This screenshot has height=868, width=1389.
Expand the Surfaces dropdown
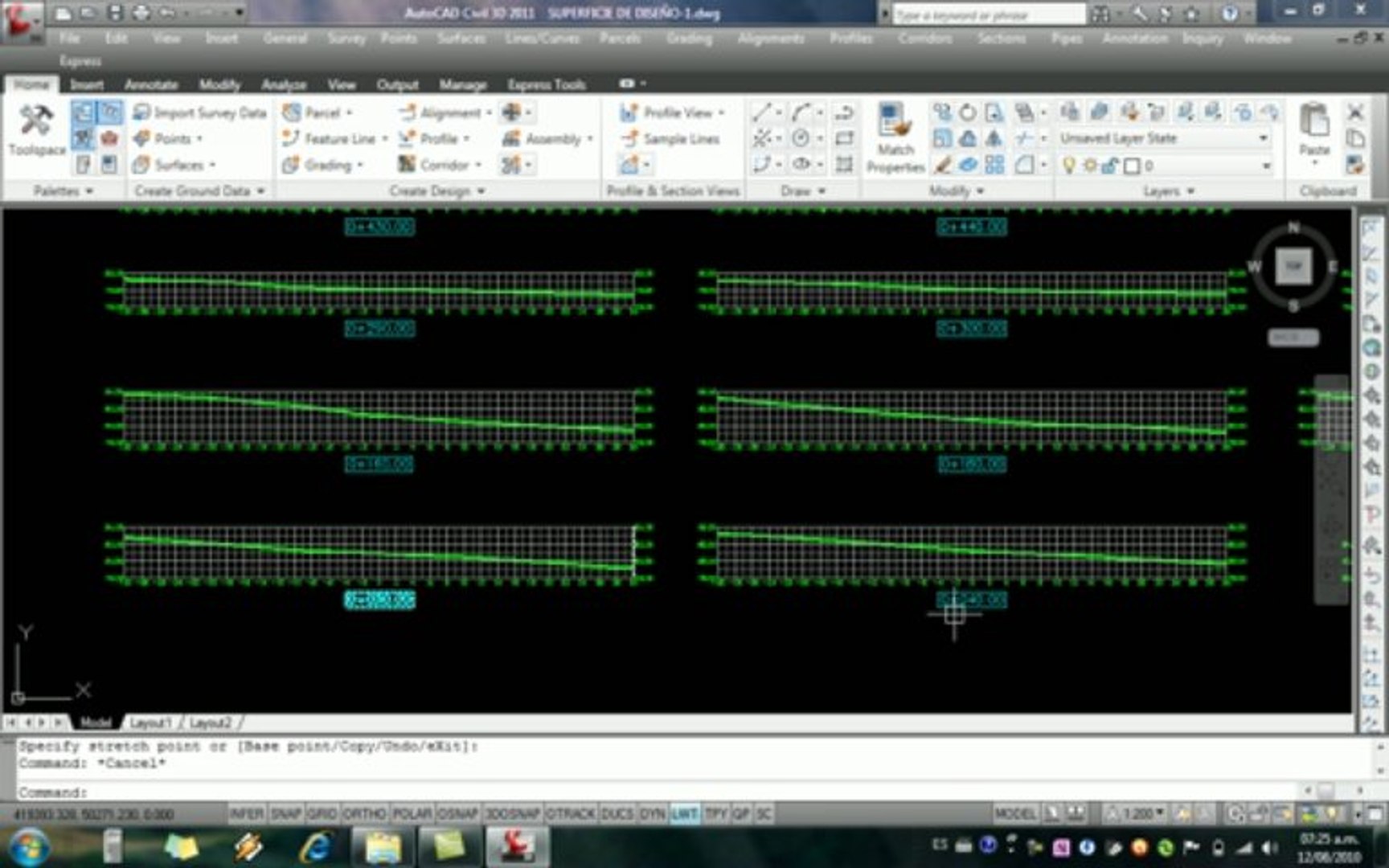point(212,166)
